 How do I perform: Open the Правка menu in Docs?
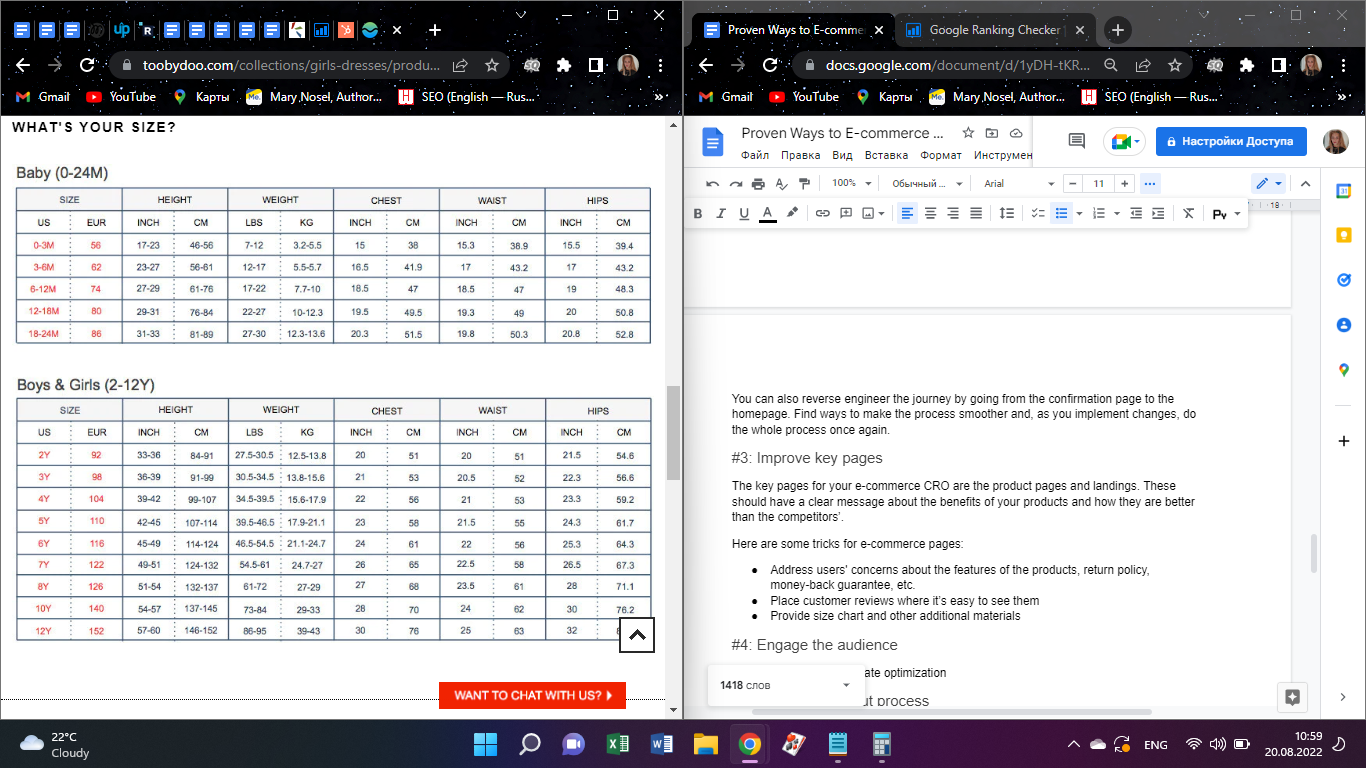coord(800,155)
